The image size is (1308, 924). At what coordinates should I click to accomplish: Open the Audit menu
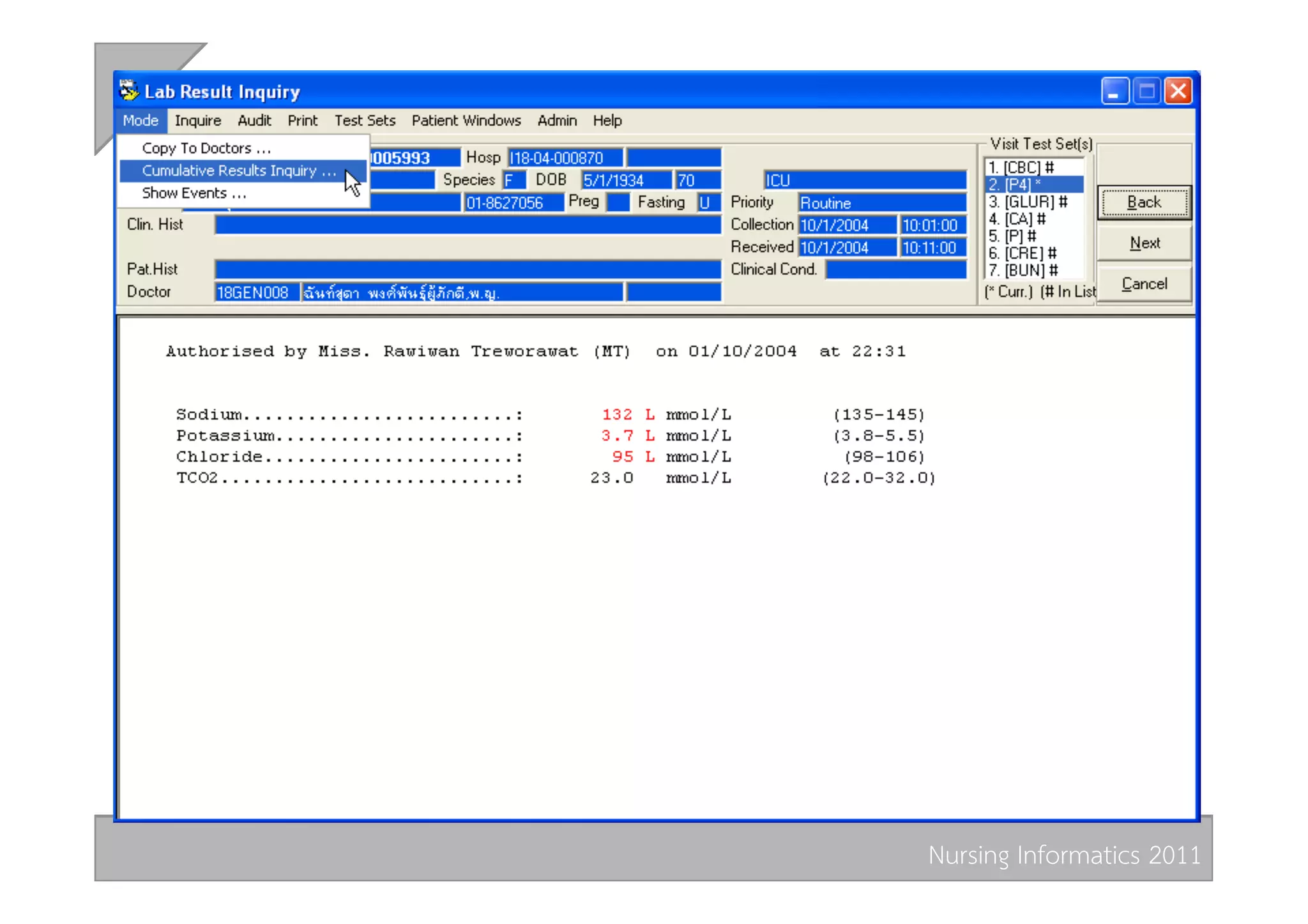coord(254,121)
